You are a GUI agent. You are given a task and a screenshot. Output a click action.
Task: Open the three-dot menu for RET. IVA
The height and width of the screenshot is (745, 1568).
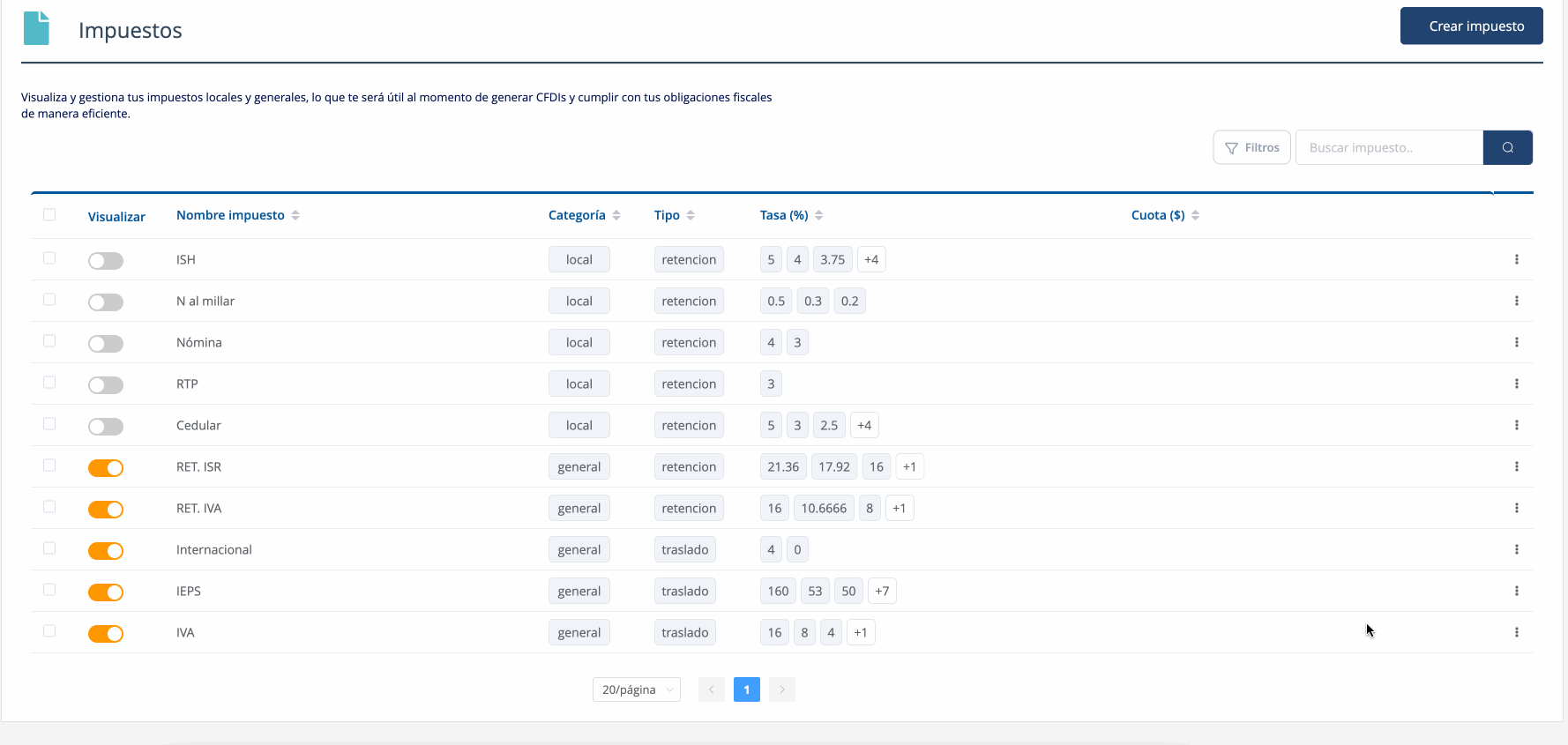(1516, 508)
